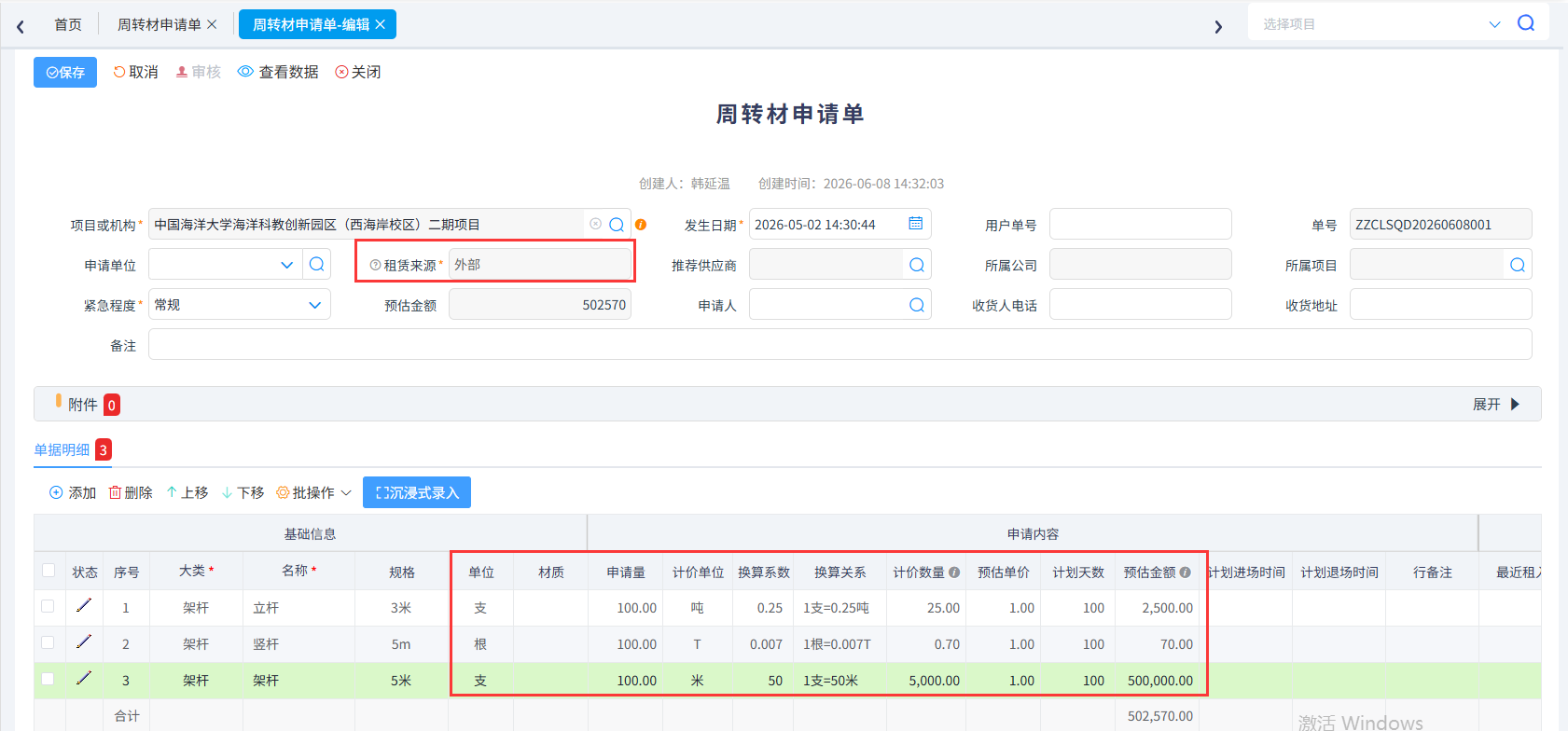Screen dimensions: 1568x731
Task: Tick the select-all checkbox in table header
Action: tap(49, 570)
